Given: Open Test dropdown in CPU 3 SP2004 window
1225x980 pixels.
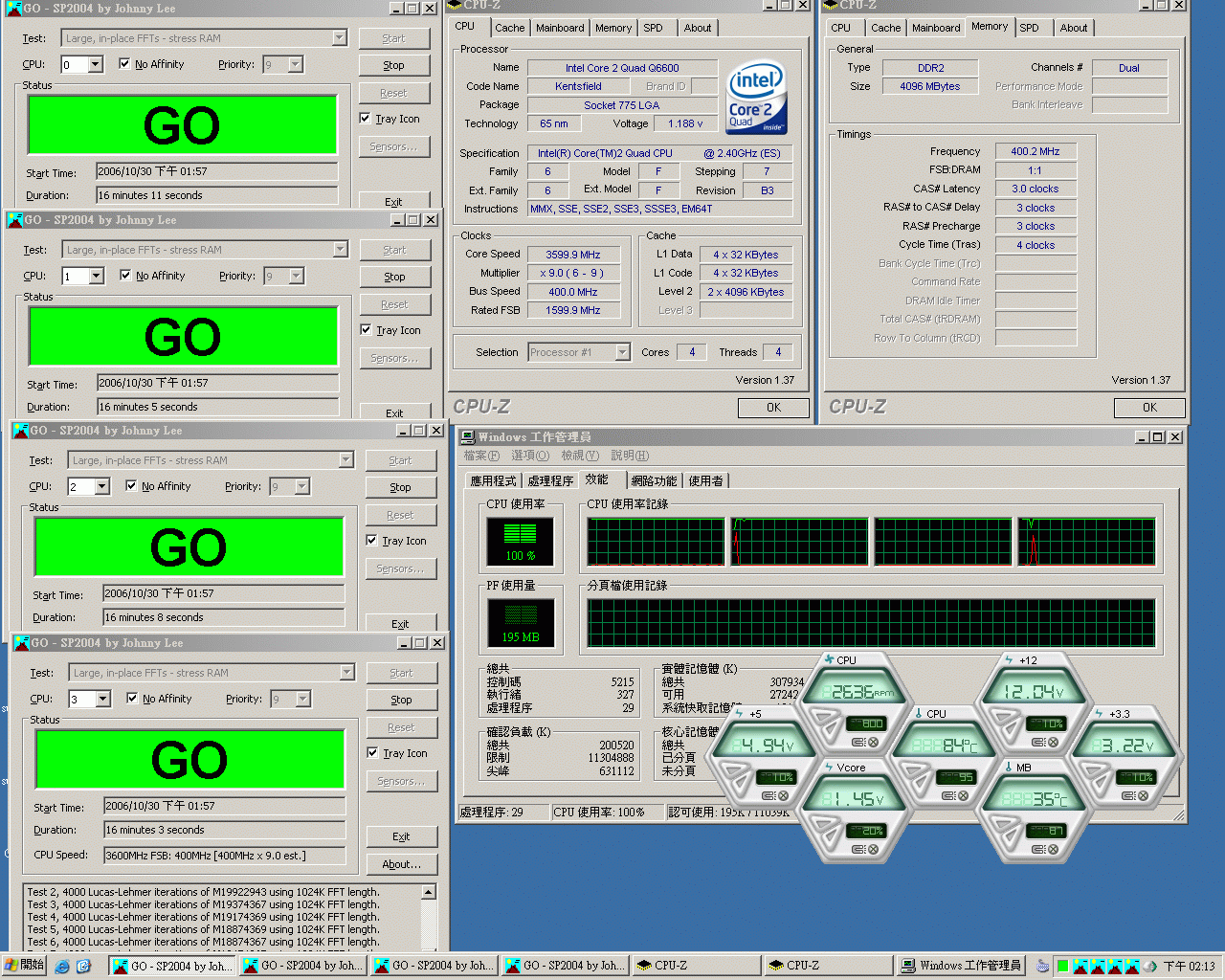Looking at the screenshot, I should [x=346, y=673].
